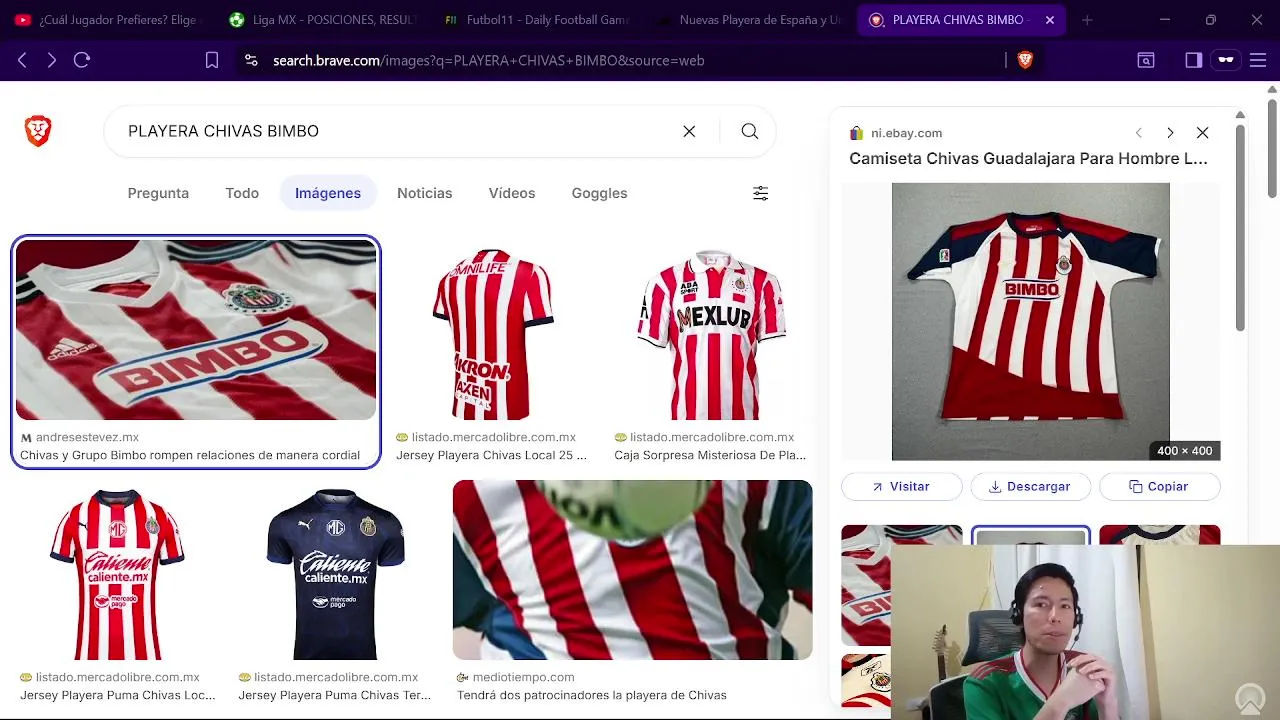This screenshot has height=720, width=1280.
Task: Open the tab search icon in toolbar
Action: click(1146, 60)
